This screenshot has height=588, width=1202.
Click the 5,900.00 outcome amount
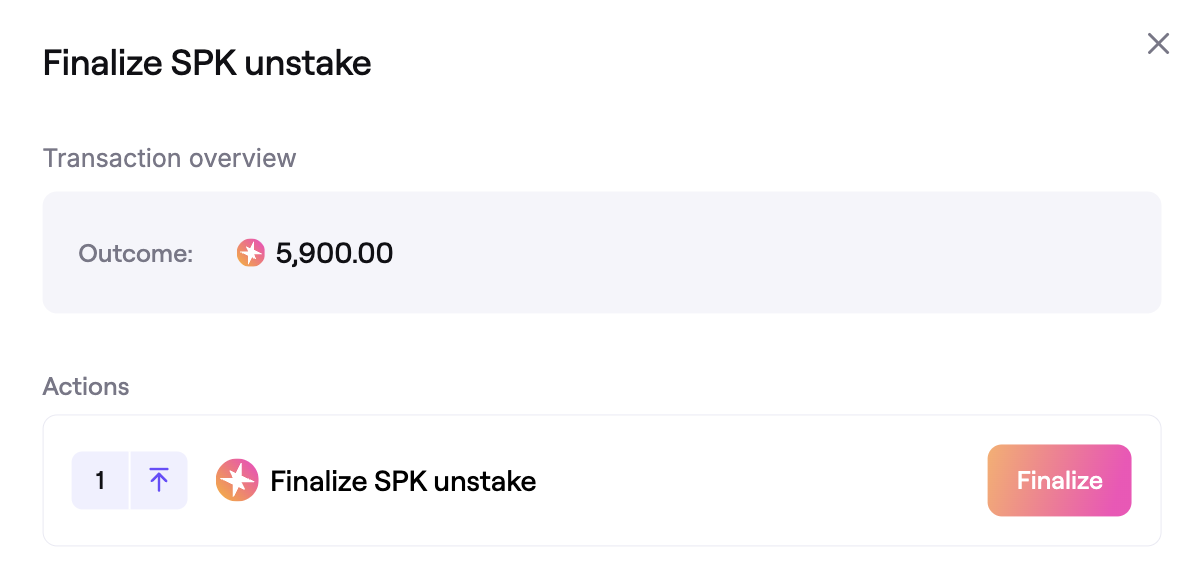pyautogui.click(x=334, y=253)
